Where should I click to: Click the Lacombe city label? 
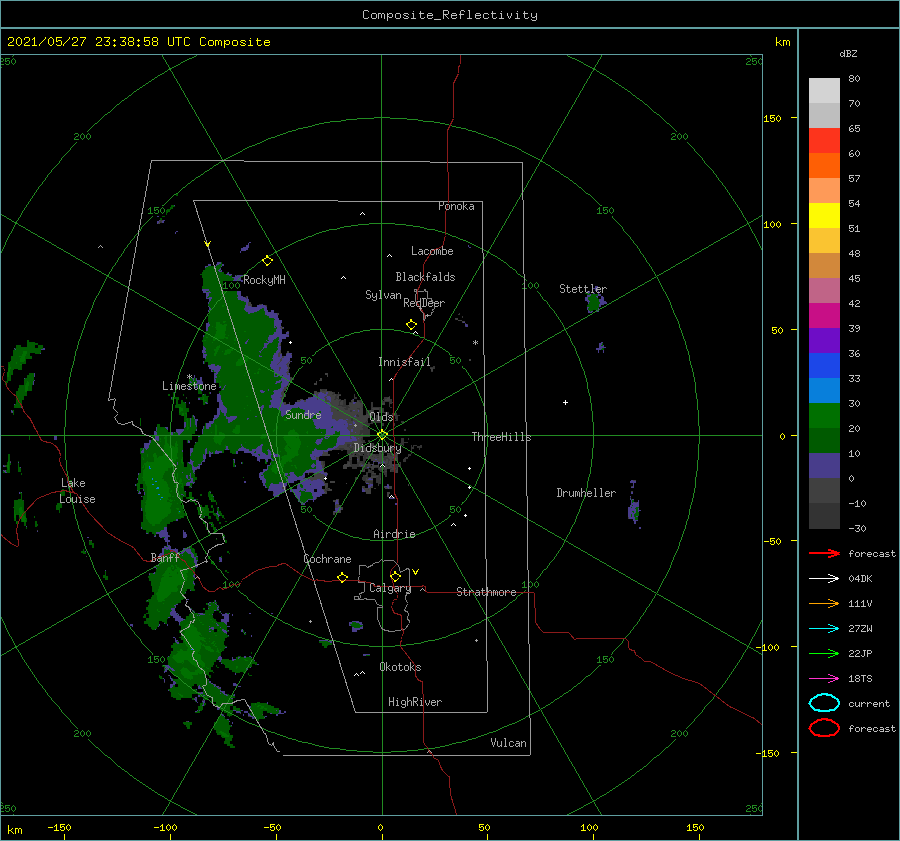pos(432,251)
